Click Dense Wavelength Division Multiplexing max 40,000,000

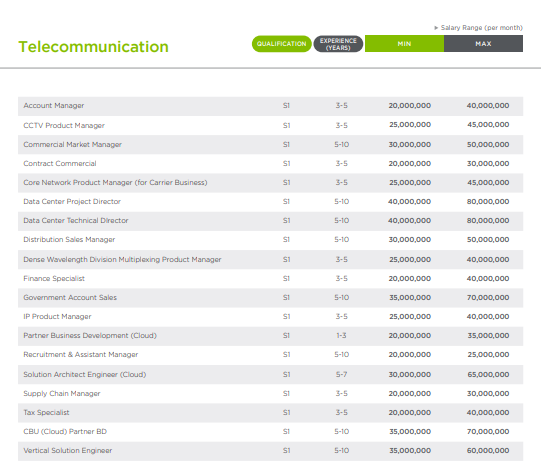(x=488, y=259)
